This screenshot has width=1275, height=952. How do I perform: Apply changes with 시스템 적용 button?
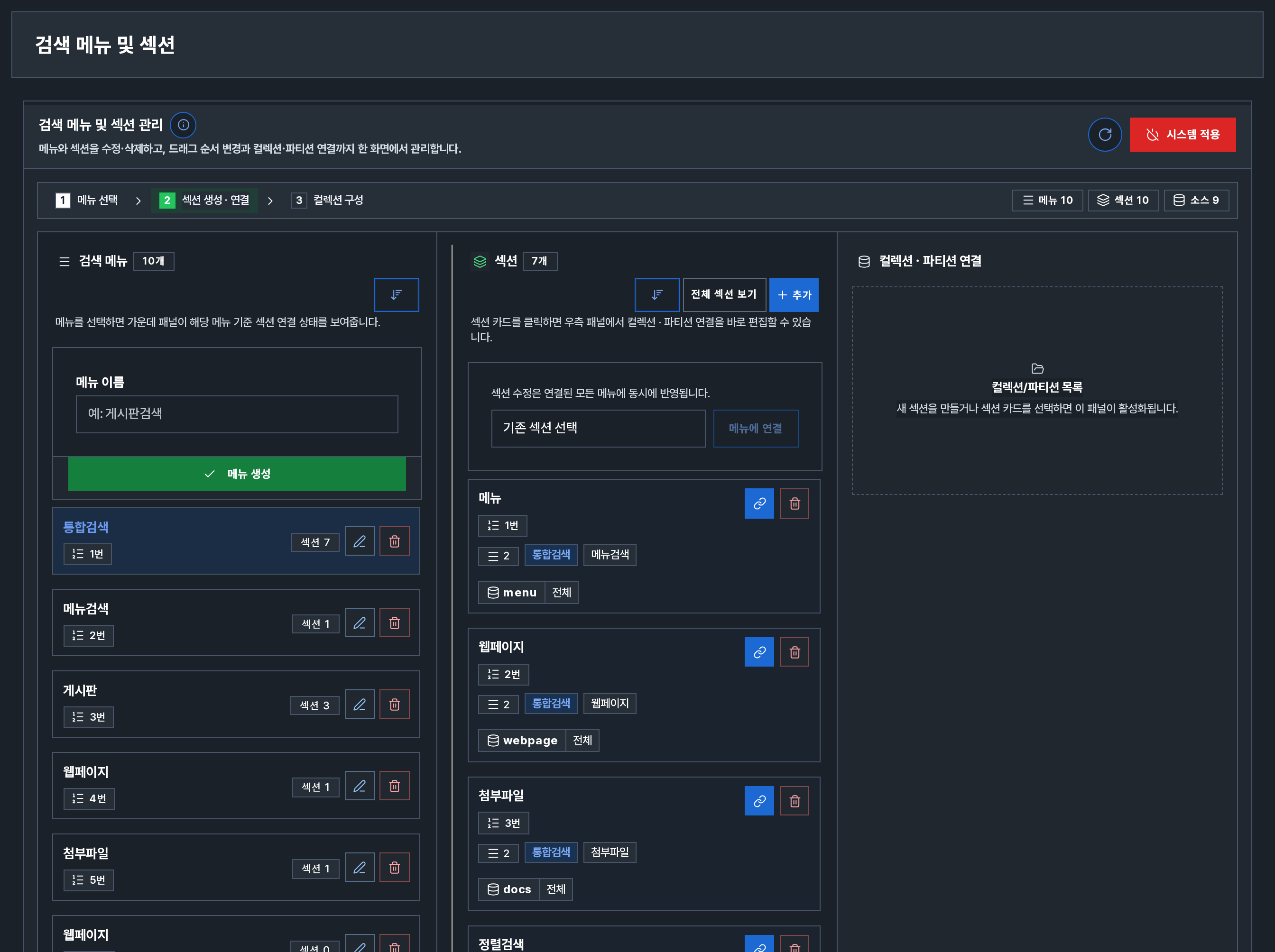tap(1182, 134)
